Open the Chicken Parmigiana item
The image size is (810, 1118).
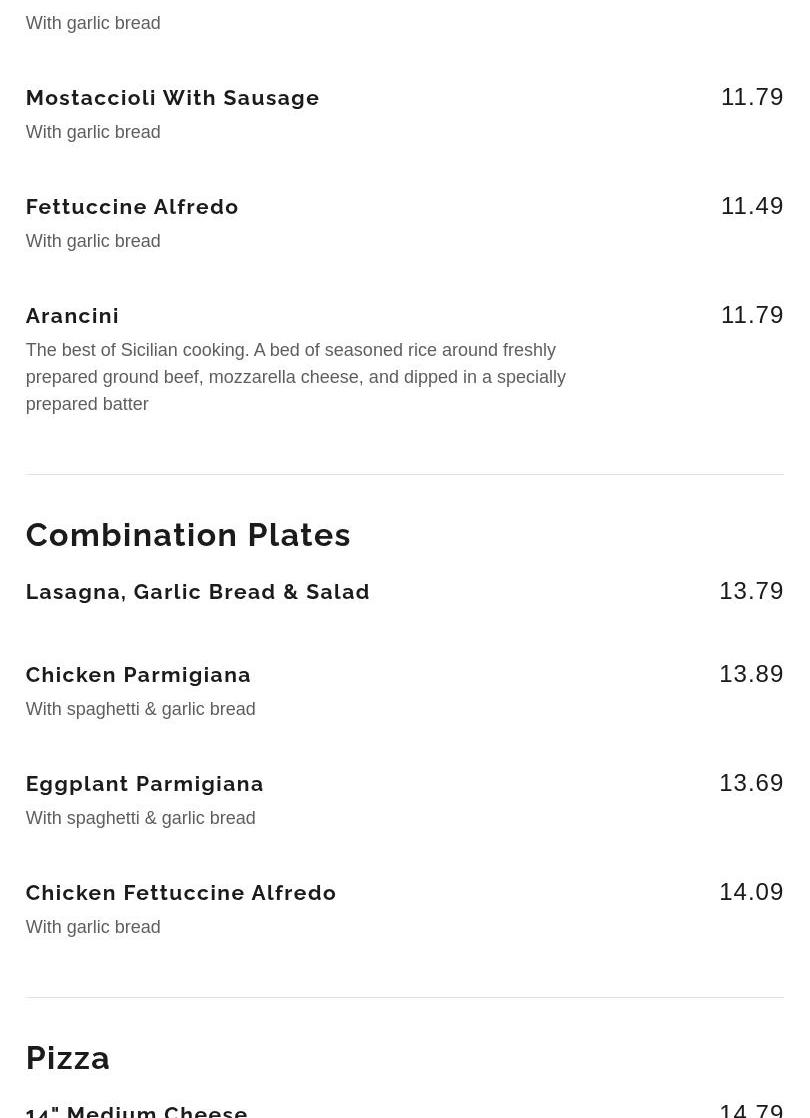pos(138,675)
